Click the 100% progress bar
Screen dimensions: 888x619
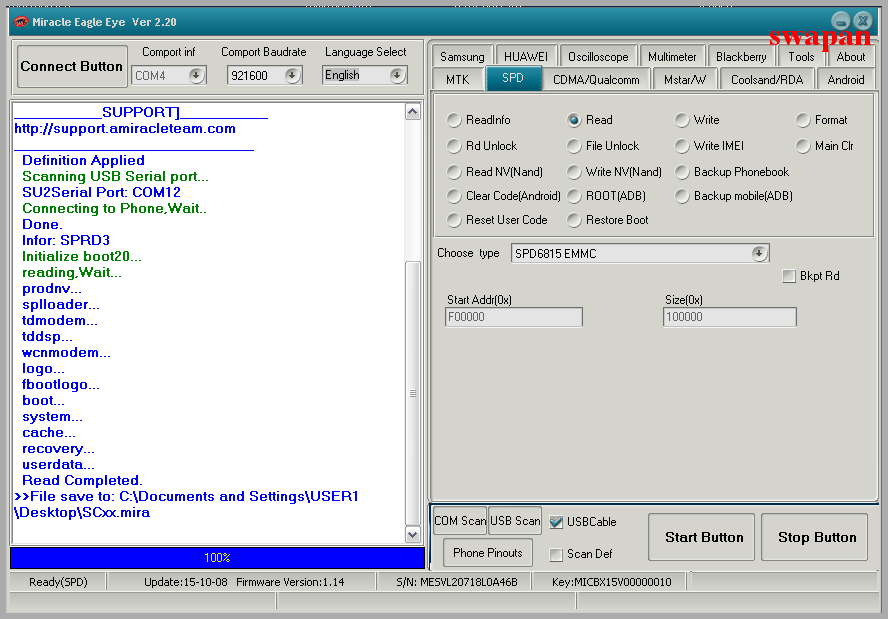point(217,558)
